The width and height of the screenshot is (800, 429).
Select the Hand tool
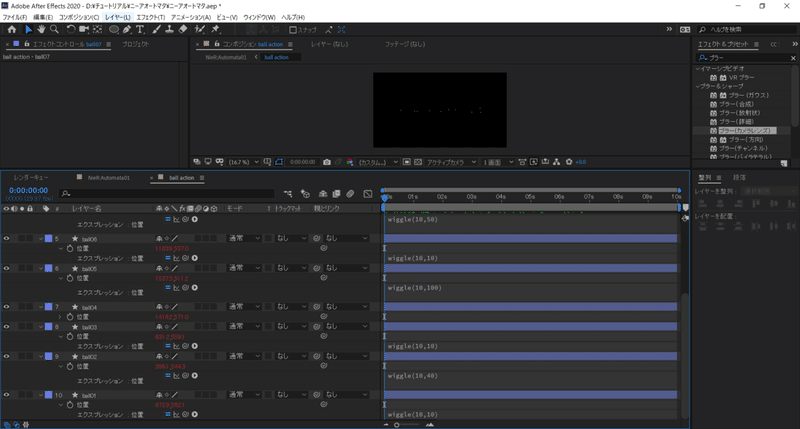pos(41,30)
